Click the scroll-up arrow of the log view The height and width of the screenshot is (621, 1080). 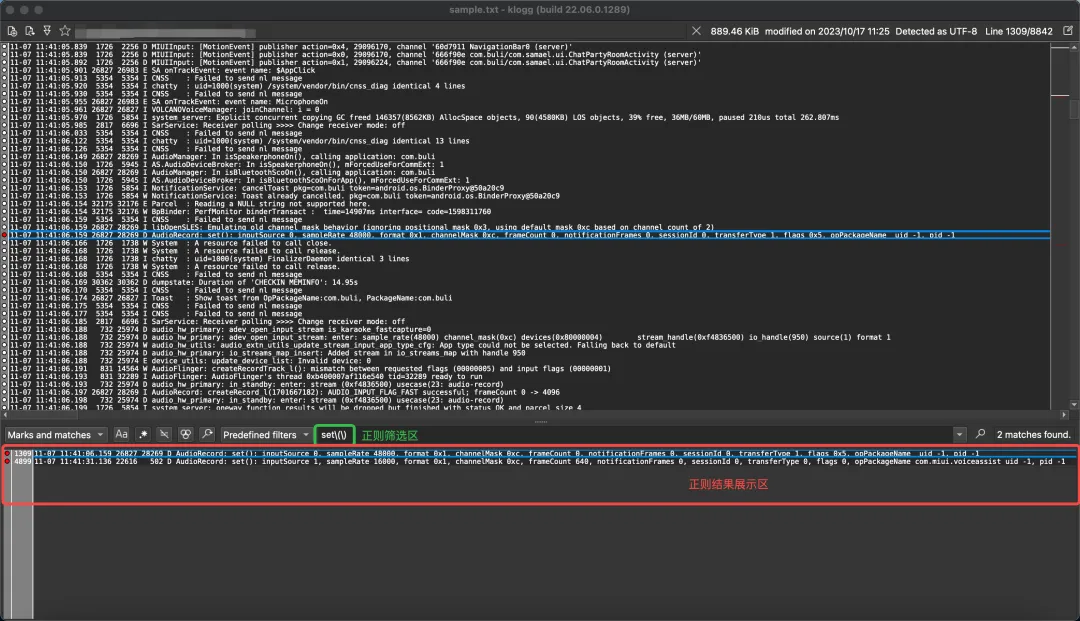[1074, 47]
